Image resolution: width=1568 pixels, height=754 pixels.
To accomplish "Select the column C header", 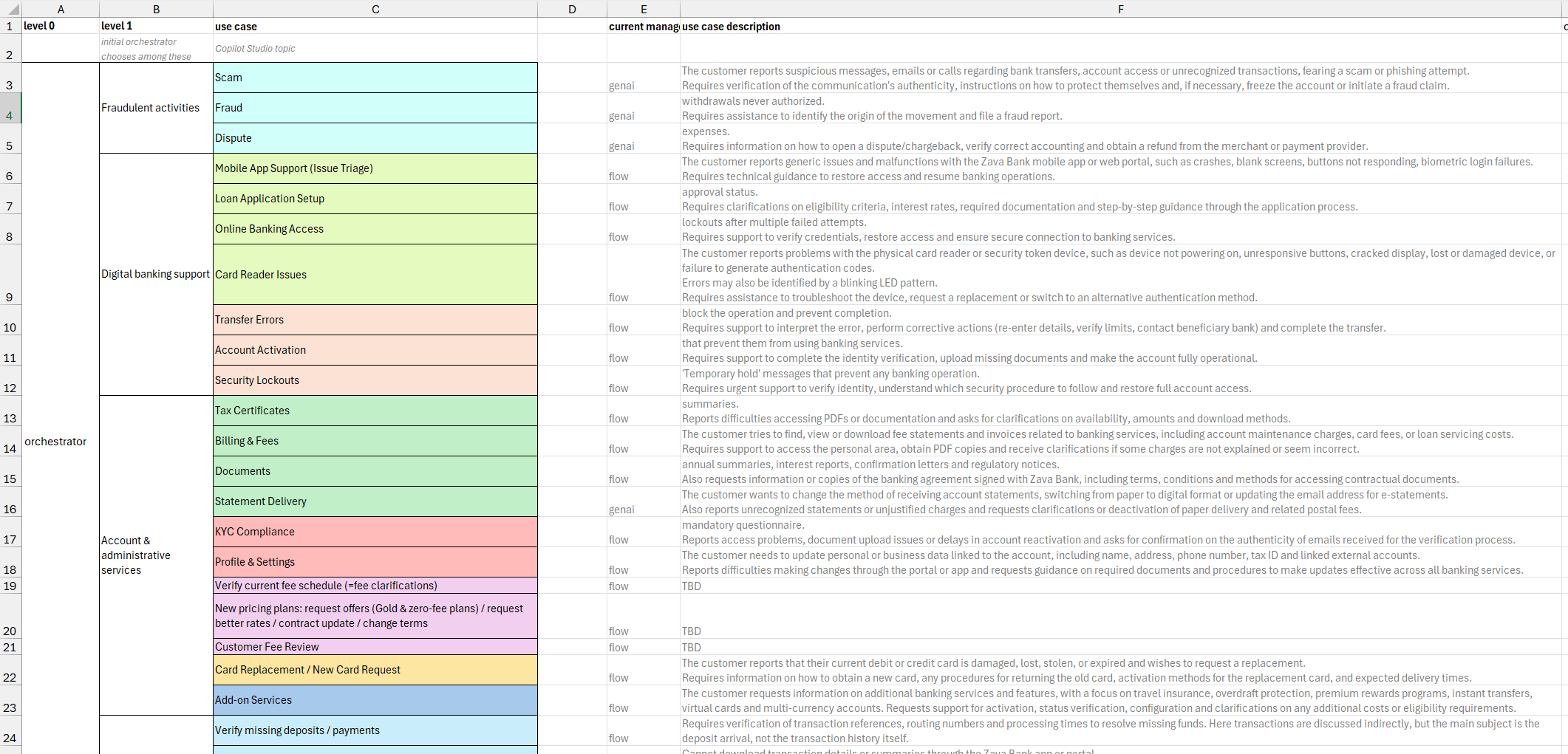I will pos(375,9).
